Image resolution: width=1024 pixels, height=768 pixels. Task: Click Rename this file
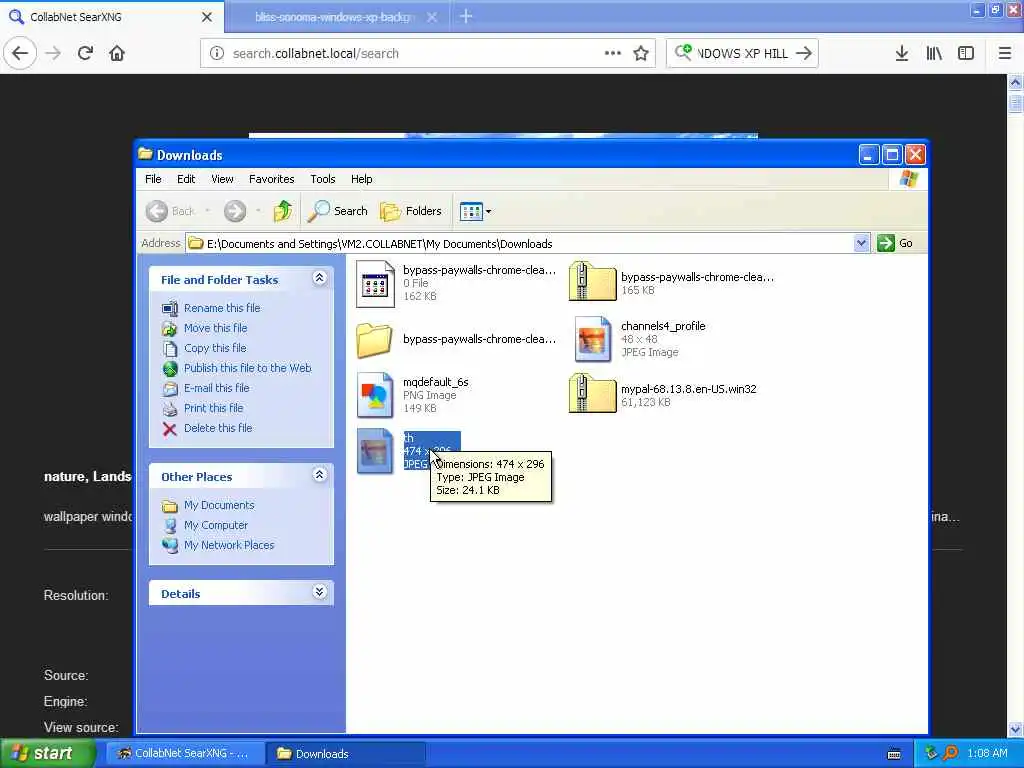[x=222, y=308]
